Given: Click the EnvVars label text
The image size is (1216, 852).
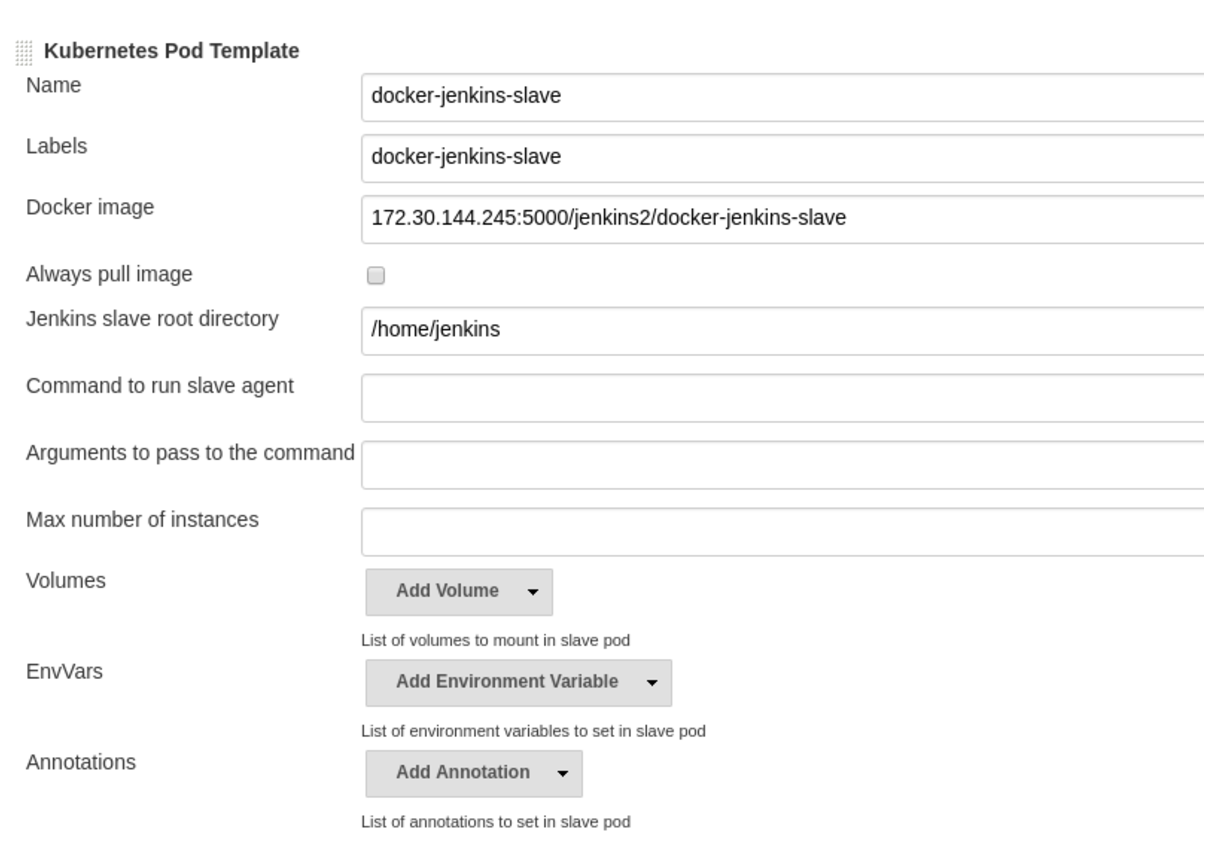Looking at the screenshot, I should tap(64, 671).
